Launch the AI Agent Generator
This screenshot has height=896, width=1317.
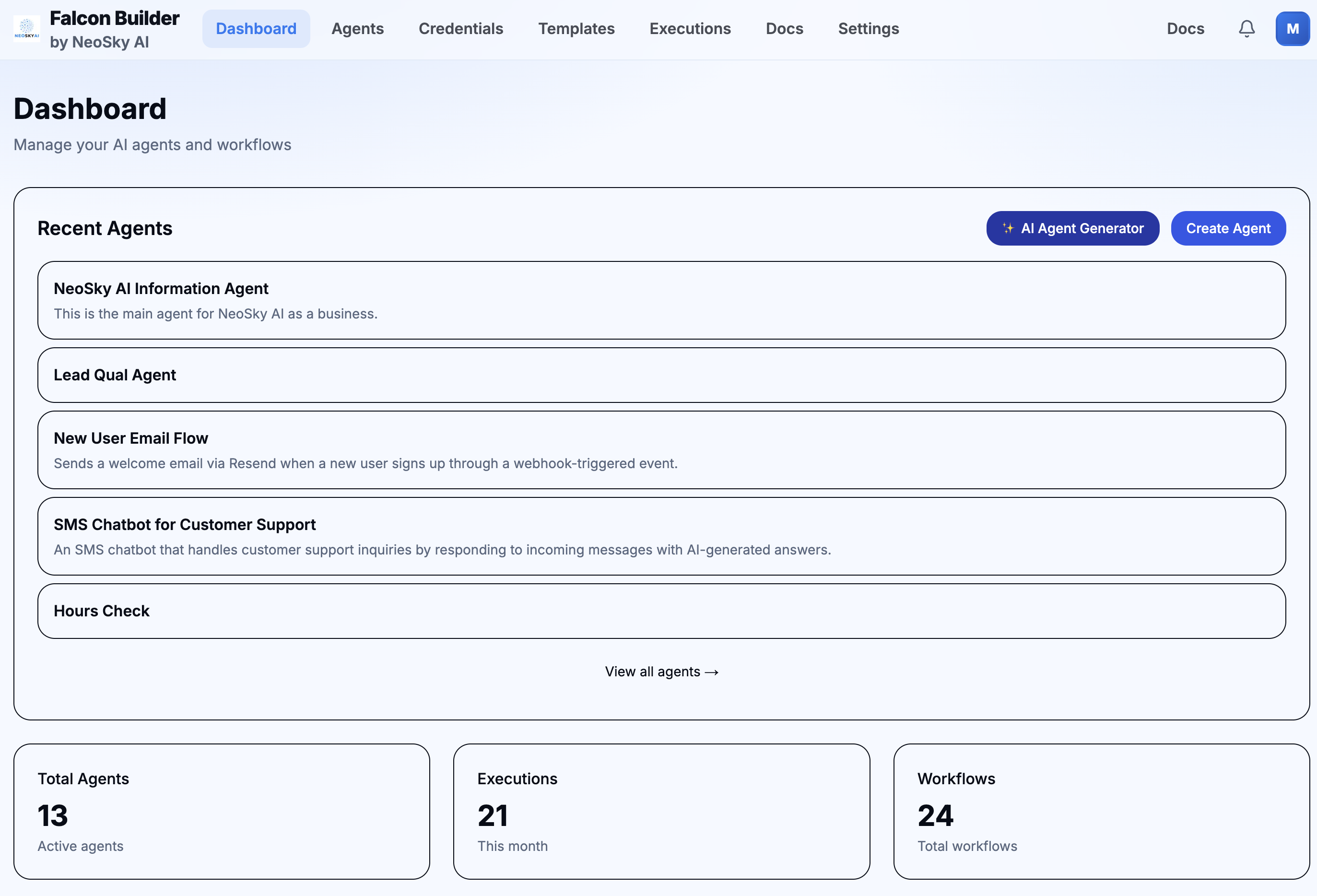1073,228
